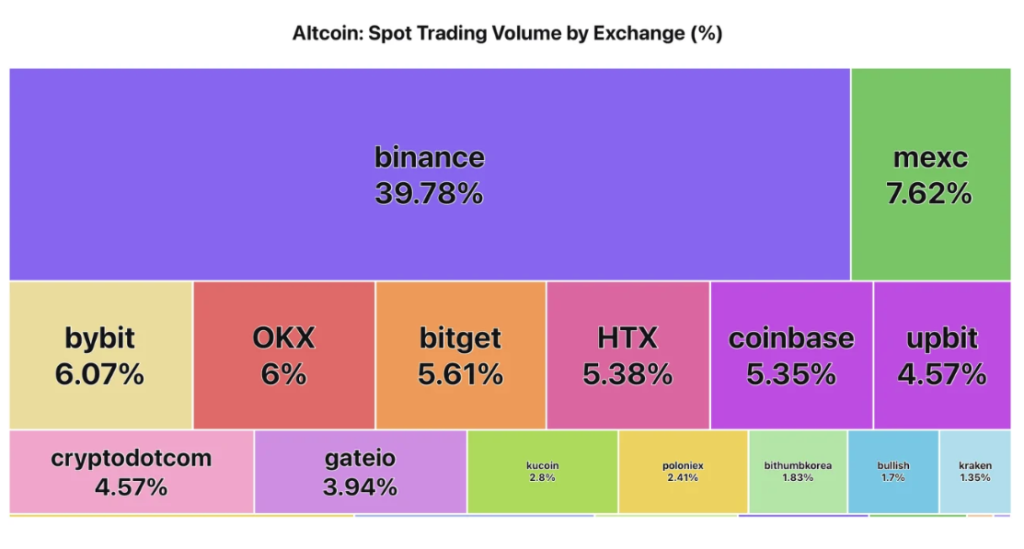Select the pink HTX 5.38% block
Image resolution: width=1024 pixels, height=549 pixels.
[627, 355]
